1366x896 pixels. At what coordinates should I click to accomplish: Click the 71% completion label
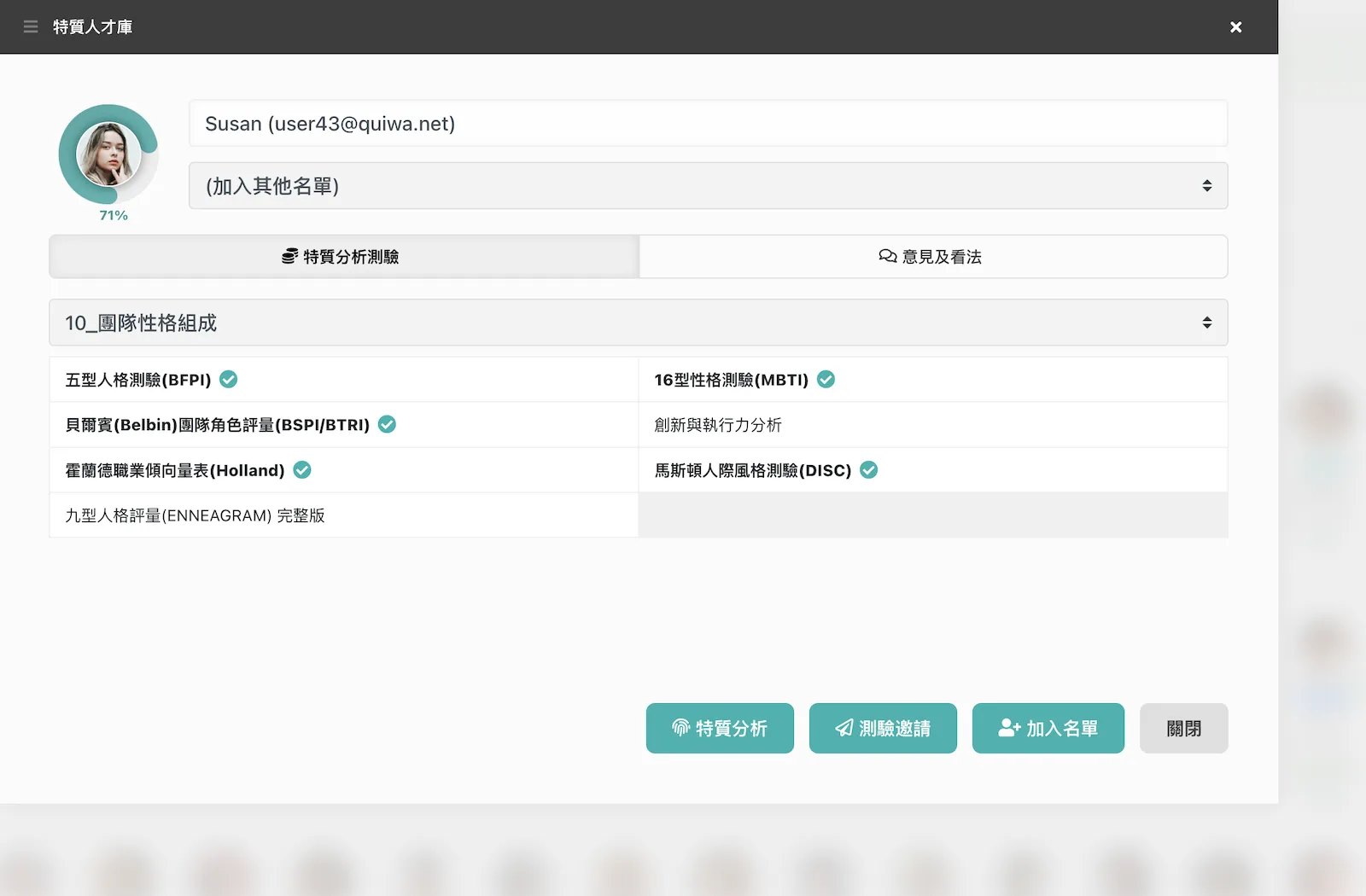(x=114, y=216)
